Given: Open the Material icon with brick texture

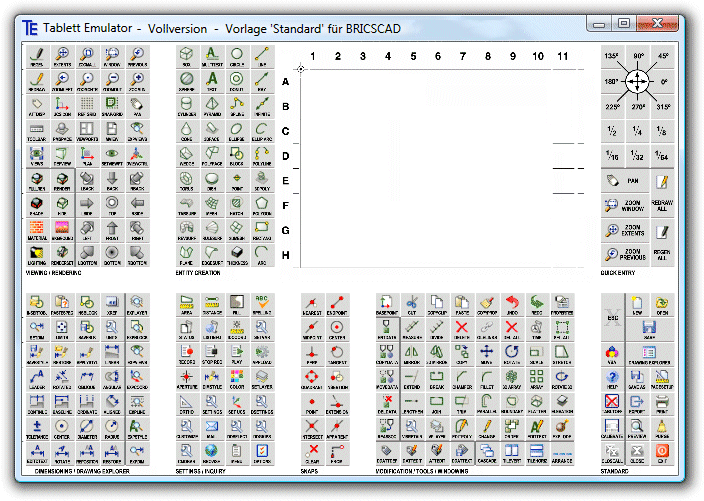Looking at the screenshot, I should point(37,230).
